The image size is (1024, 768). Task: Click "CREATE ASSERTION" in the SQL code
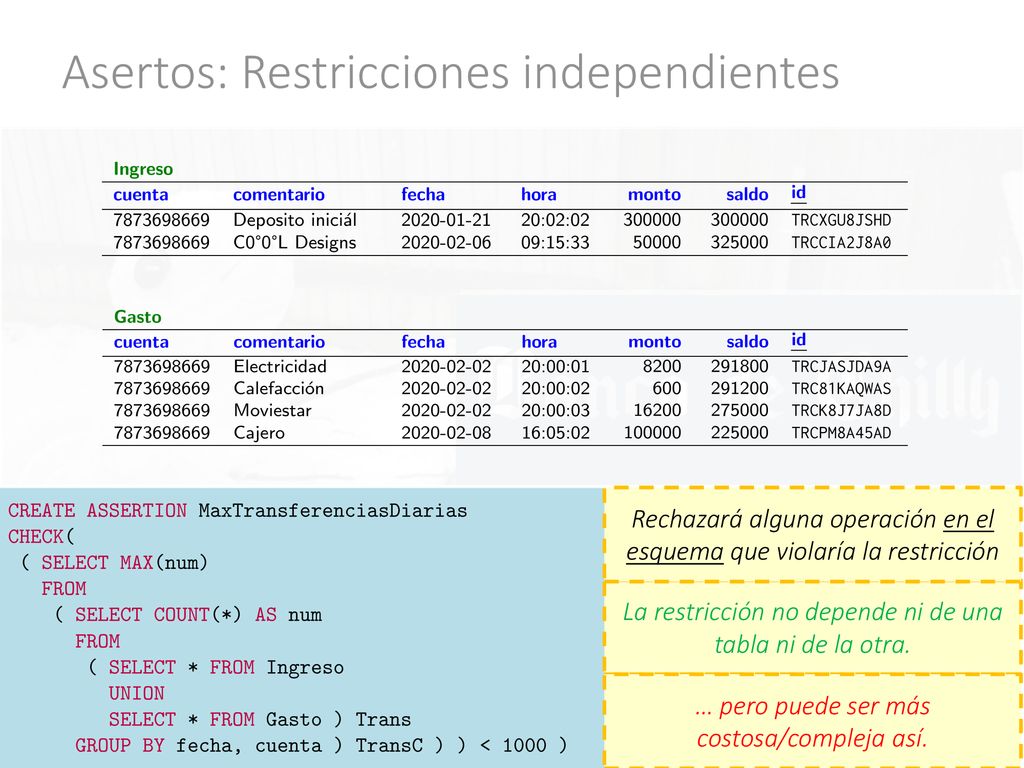(x=97, y=511)
